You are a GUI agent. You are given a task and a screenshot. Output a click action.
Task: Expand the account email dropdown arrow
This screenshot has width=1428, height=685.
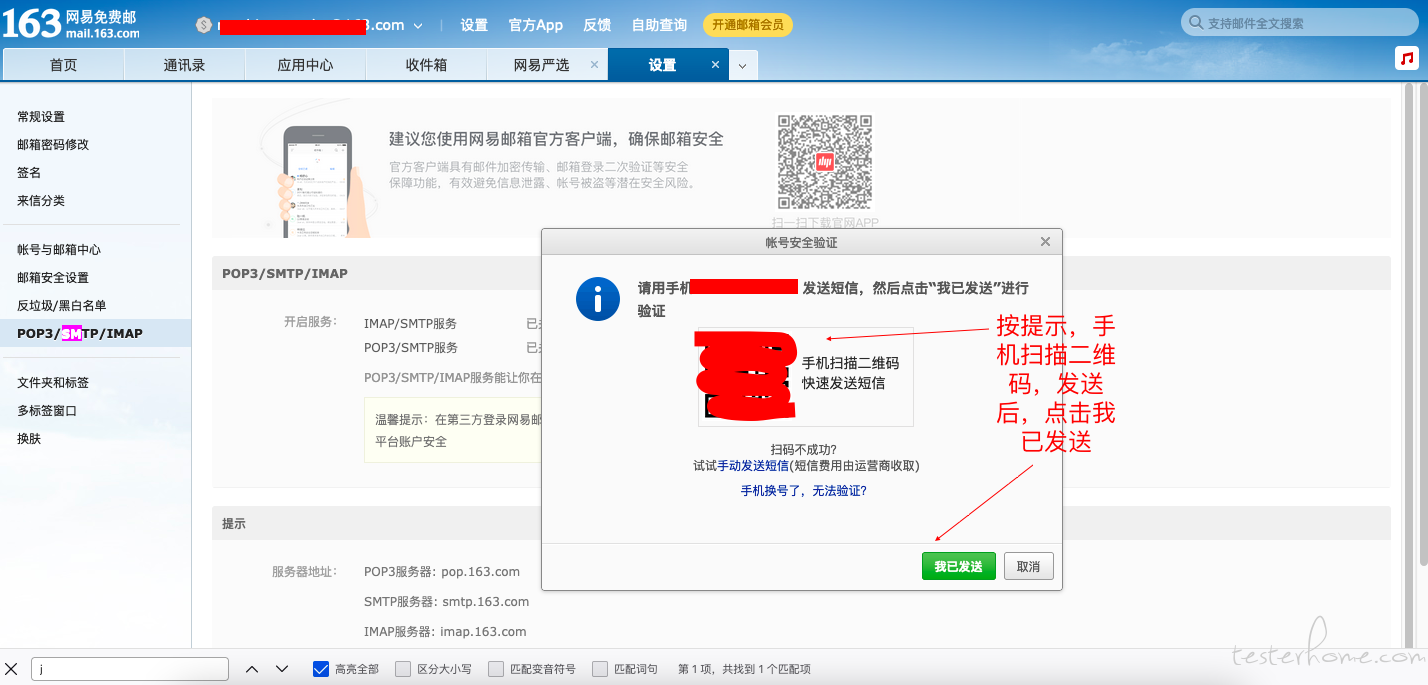[x=418, y=26]
